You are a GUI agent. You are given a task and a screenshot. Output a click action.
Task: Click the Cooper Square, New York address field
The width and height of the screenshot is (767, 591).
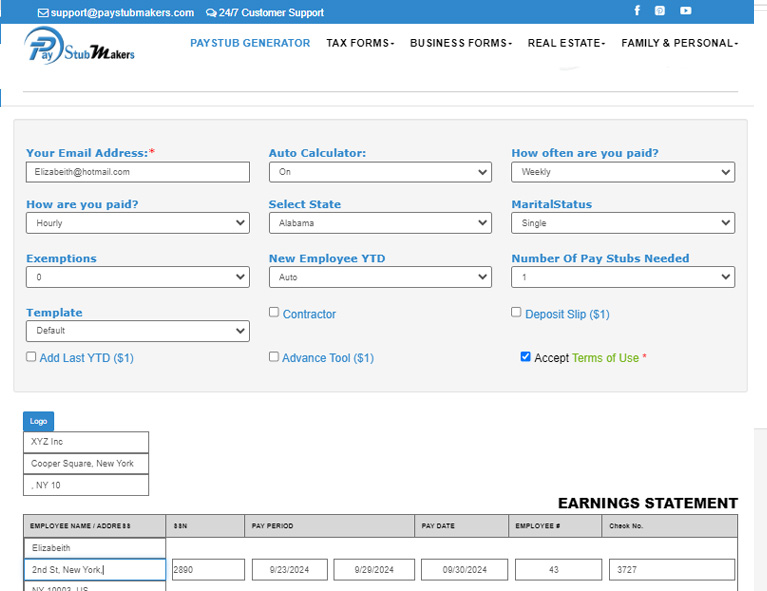tap(86, 463)
